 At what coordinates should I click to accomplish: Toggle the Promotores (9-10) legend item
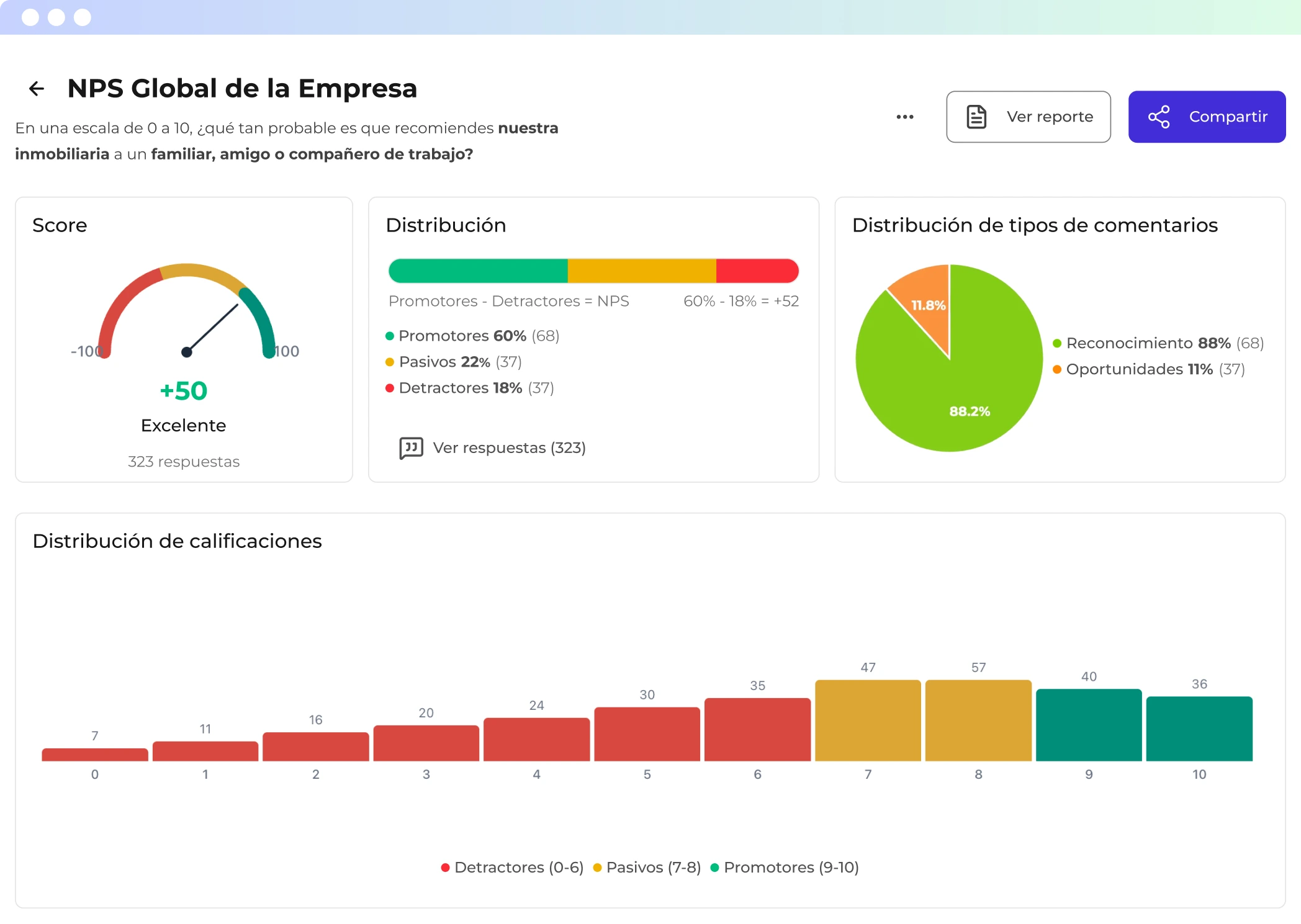point(786,867)
